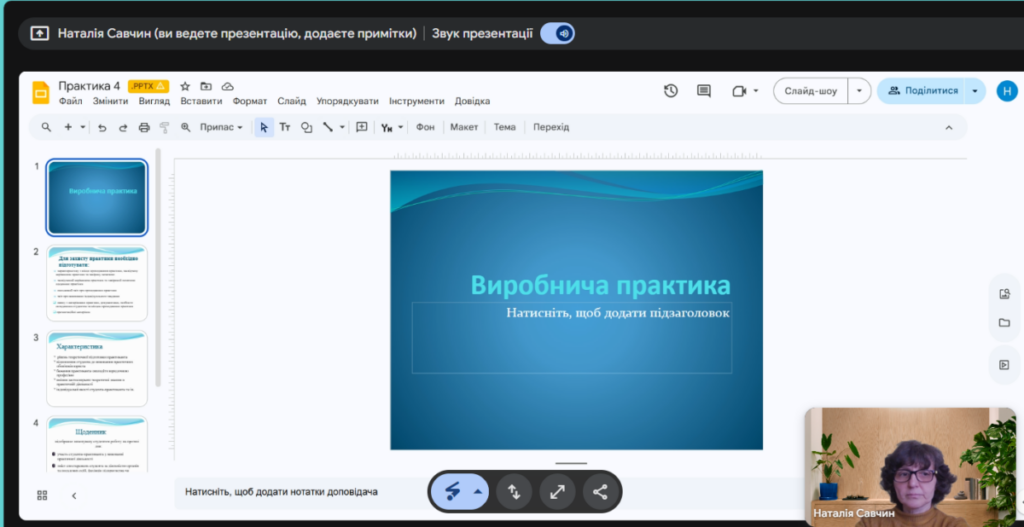Collapse the toolbar with the up chevron

point(949,127)
